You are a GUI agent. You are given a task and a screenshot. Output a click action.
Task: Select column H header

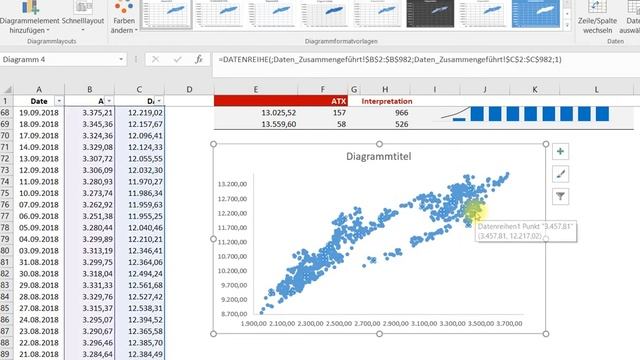[385, 89]
